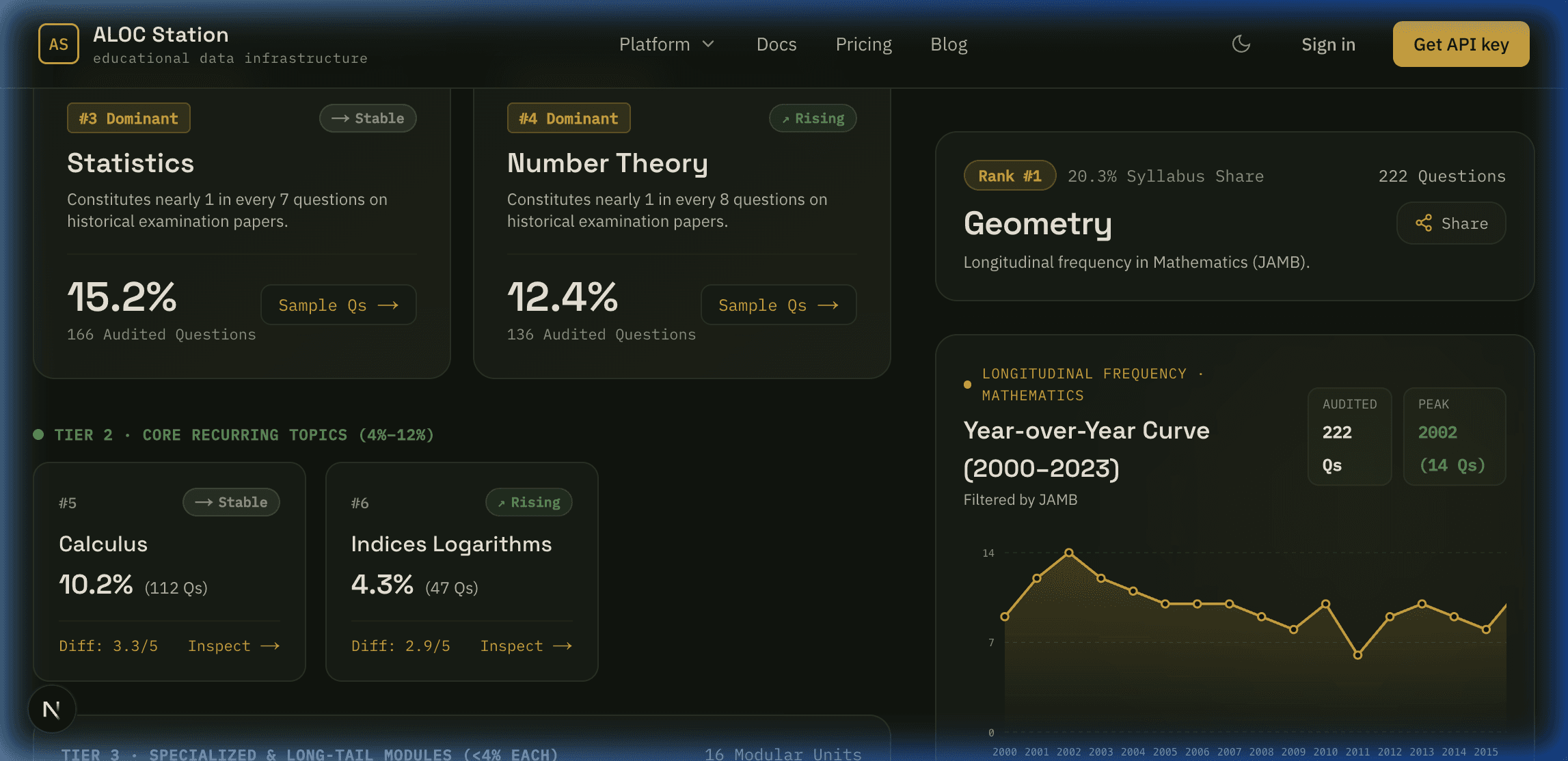Screen dimensions: 1568x761
Task: Click the Geometry heading
Action: click(1038, 223)
